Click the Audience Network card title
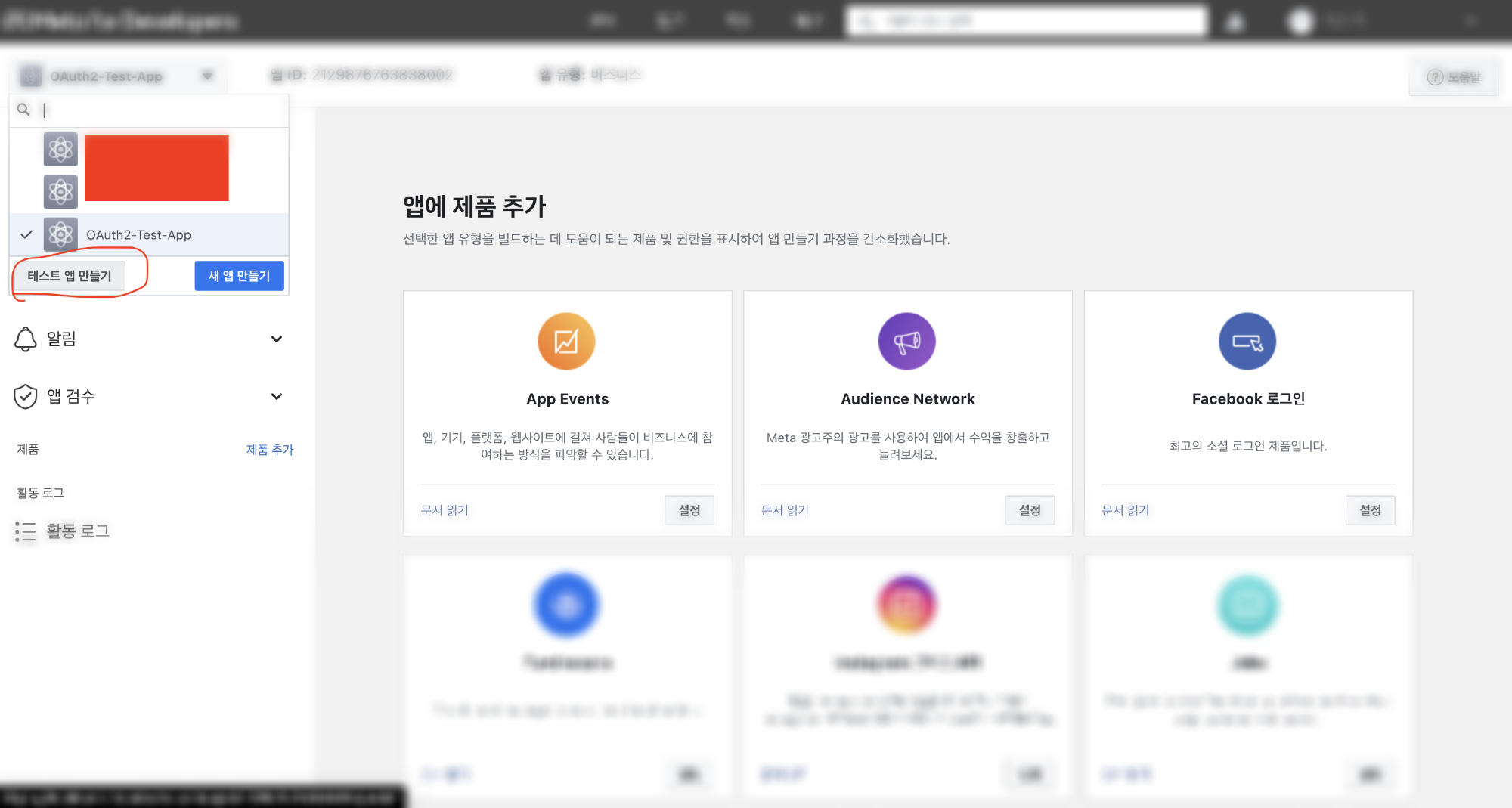 [908, 399]
